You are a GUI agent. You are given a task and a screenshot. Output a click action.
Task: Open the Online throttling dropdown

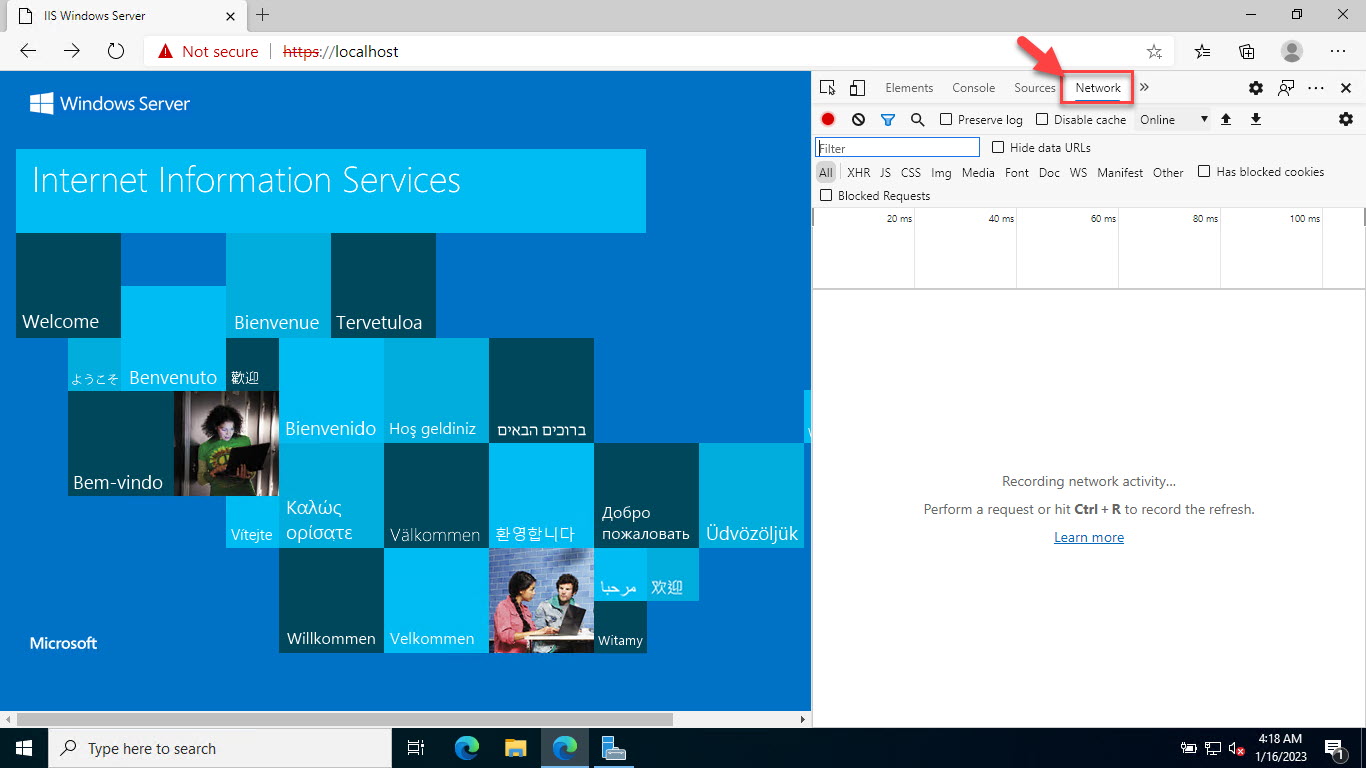coord(1173,119)
